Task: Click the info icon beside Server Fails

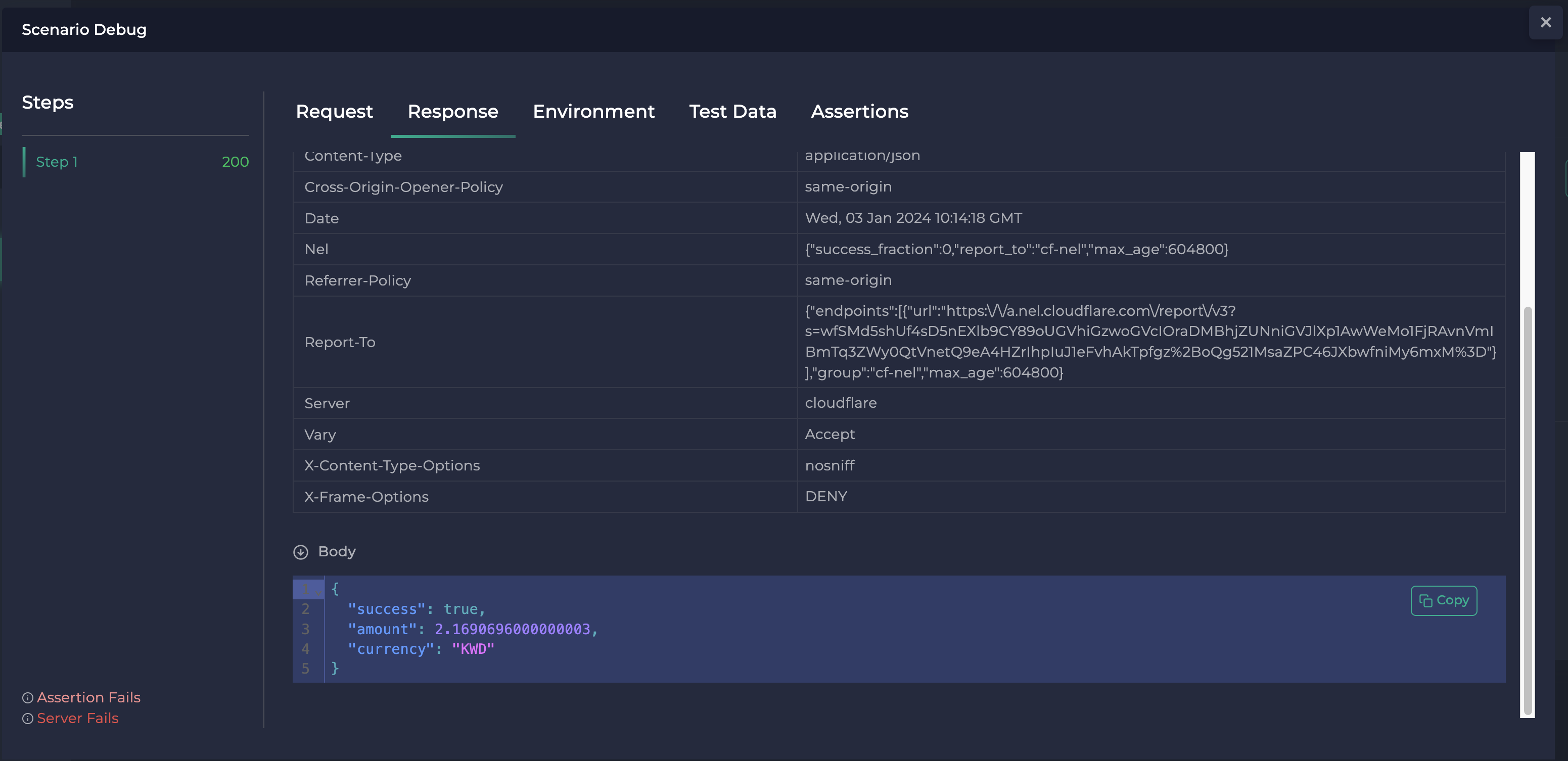Action: (27, 719)
